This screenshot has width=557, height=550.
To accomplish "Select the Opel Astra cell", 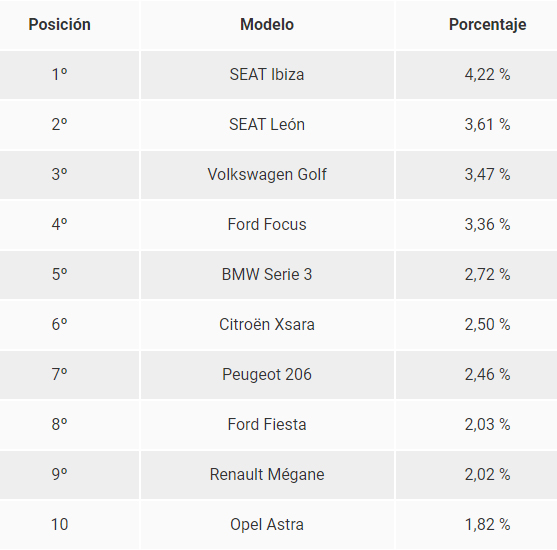I will 267,525.
